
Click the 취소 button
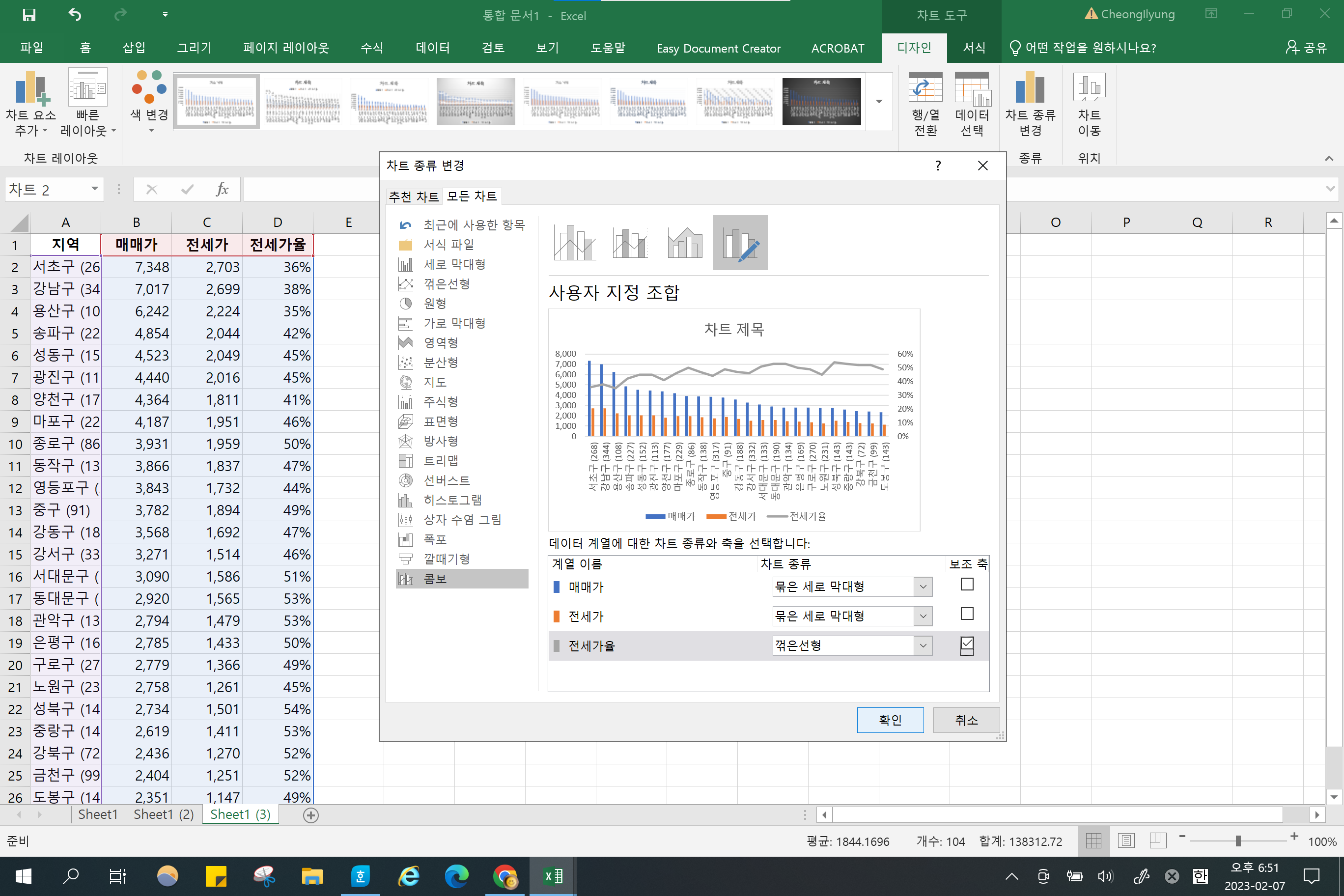[966, 720]
